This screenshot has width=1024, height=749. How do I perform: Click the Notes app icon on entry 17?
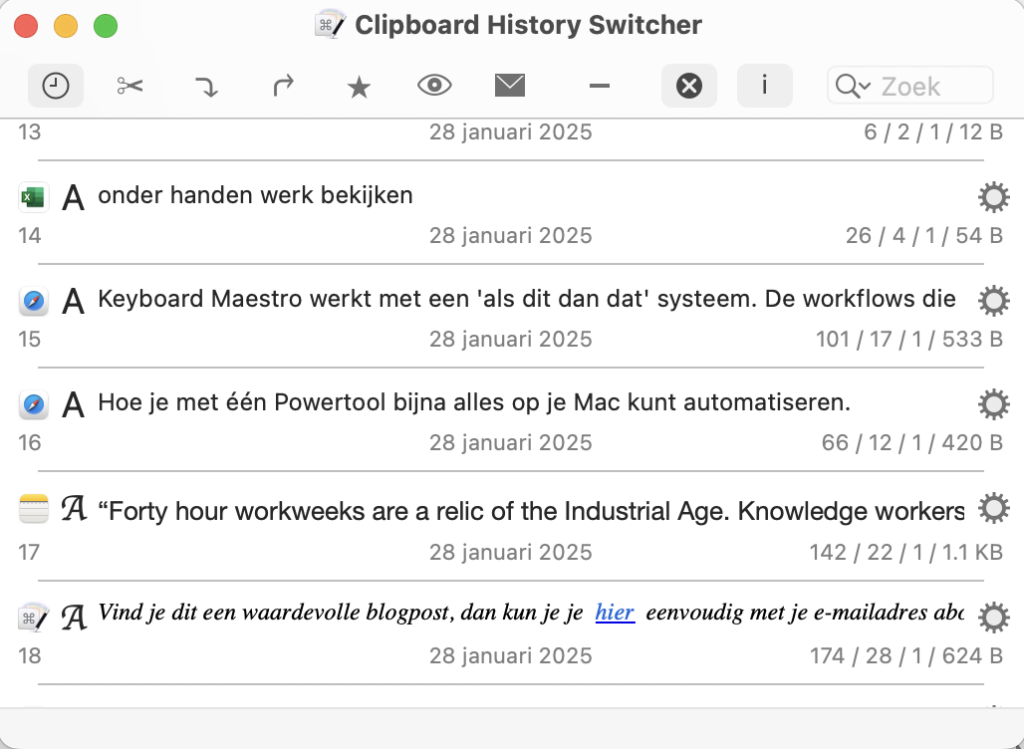pyautogui.click(x=33, y=511)
